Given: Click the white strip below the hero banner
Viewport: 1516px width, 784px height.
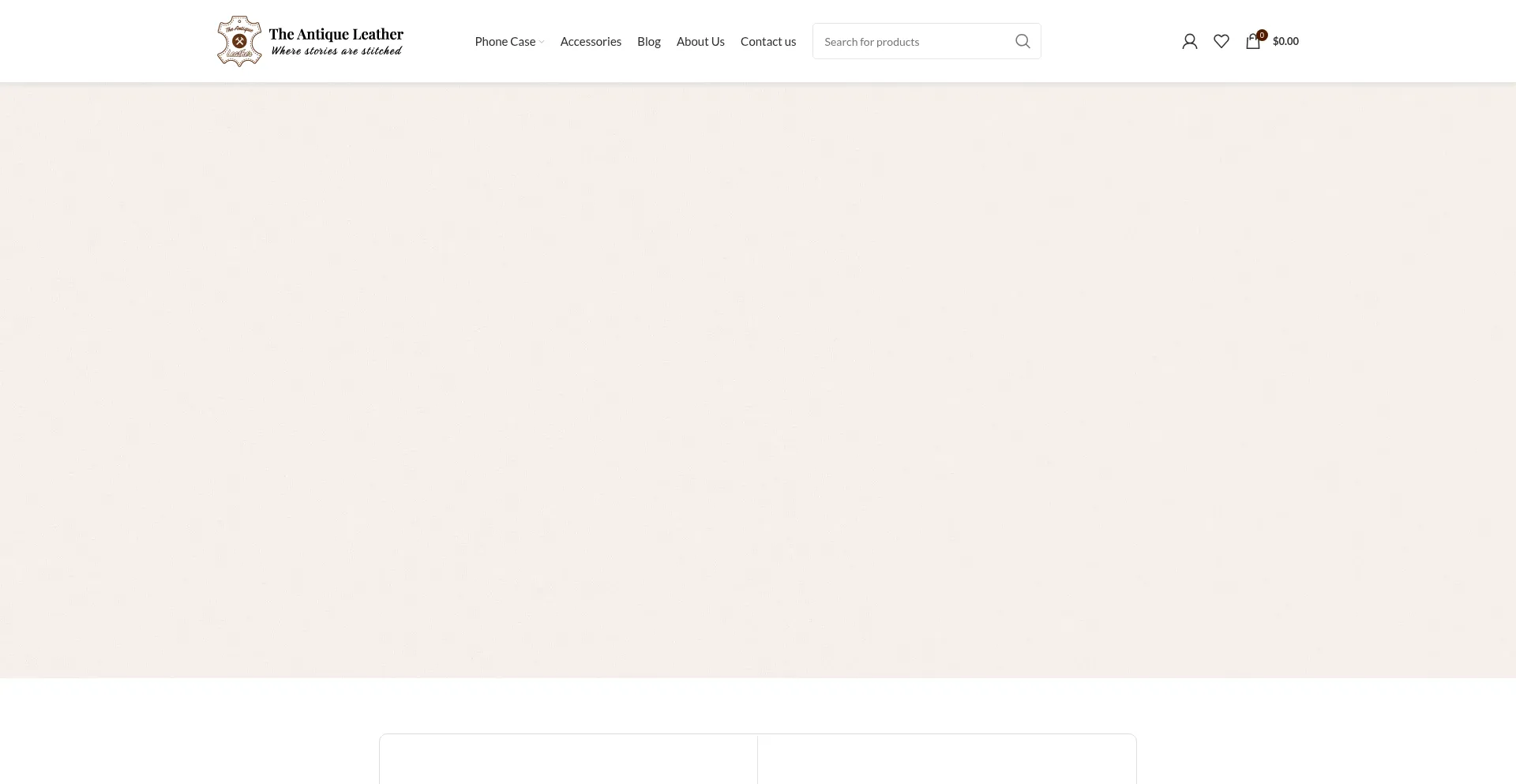Looking at the screenshot, I should coord(758,704).
